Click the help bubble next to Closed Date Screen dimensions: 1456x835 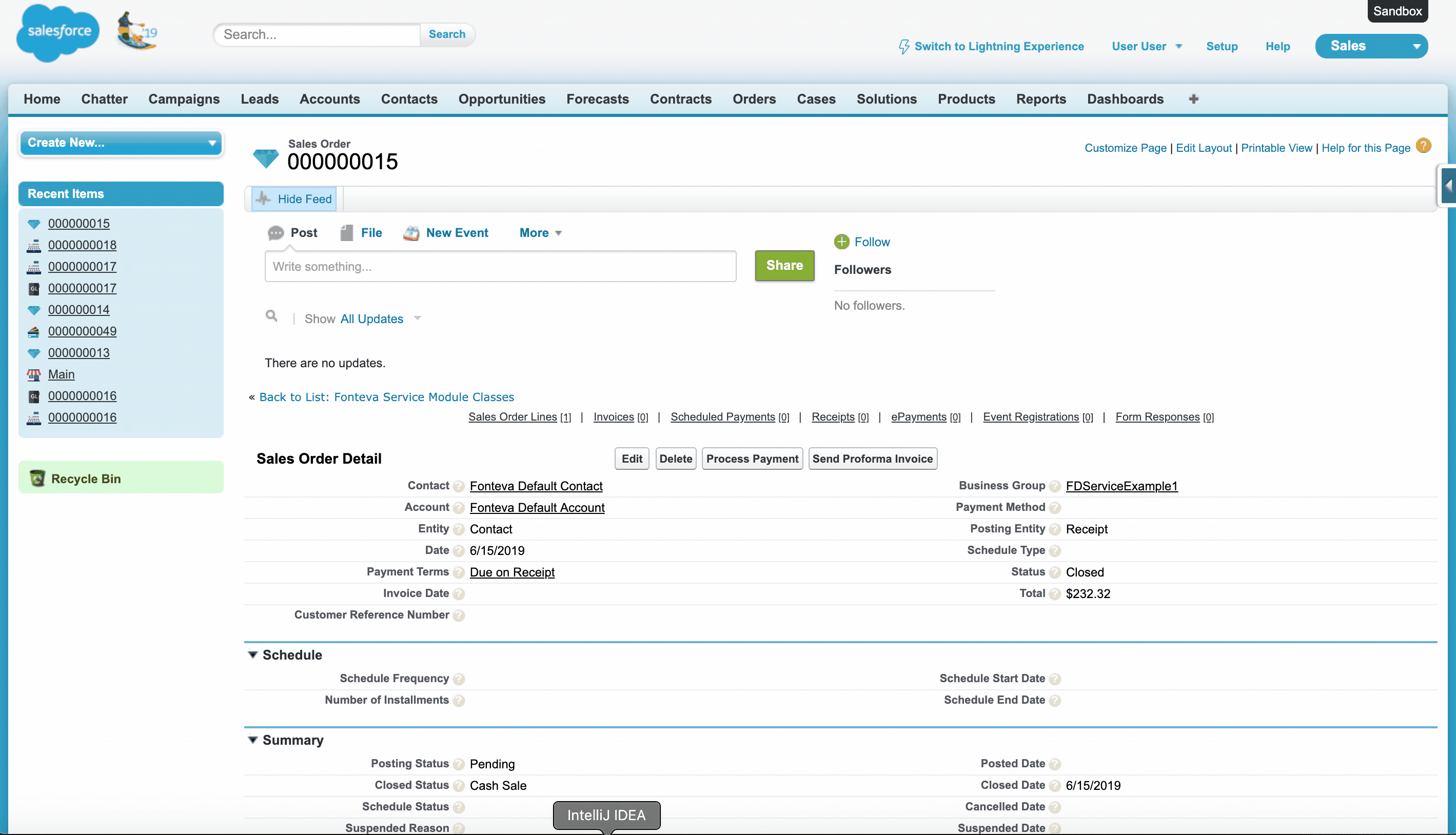[1055, 786]
